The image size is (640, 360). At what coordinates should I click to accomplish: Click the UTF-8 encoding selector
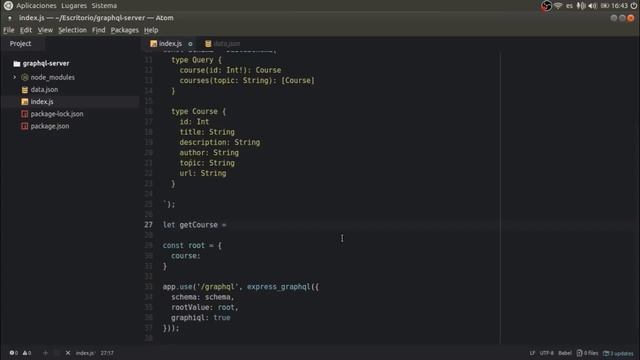pyautogui.click(x=547, y=353)
